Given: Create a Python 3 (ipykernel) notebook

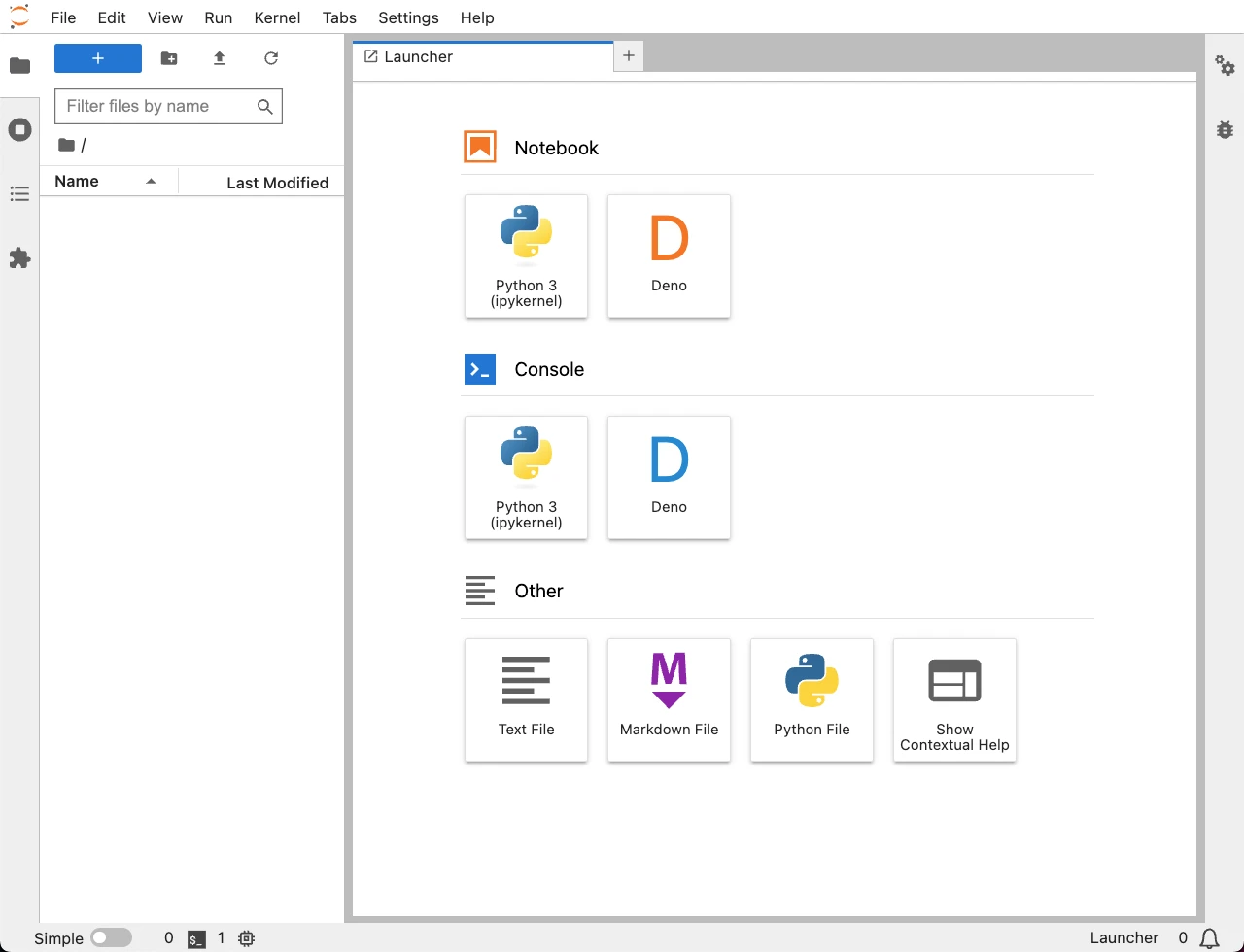Looking at the screenshot, I should tap(527, 256).
